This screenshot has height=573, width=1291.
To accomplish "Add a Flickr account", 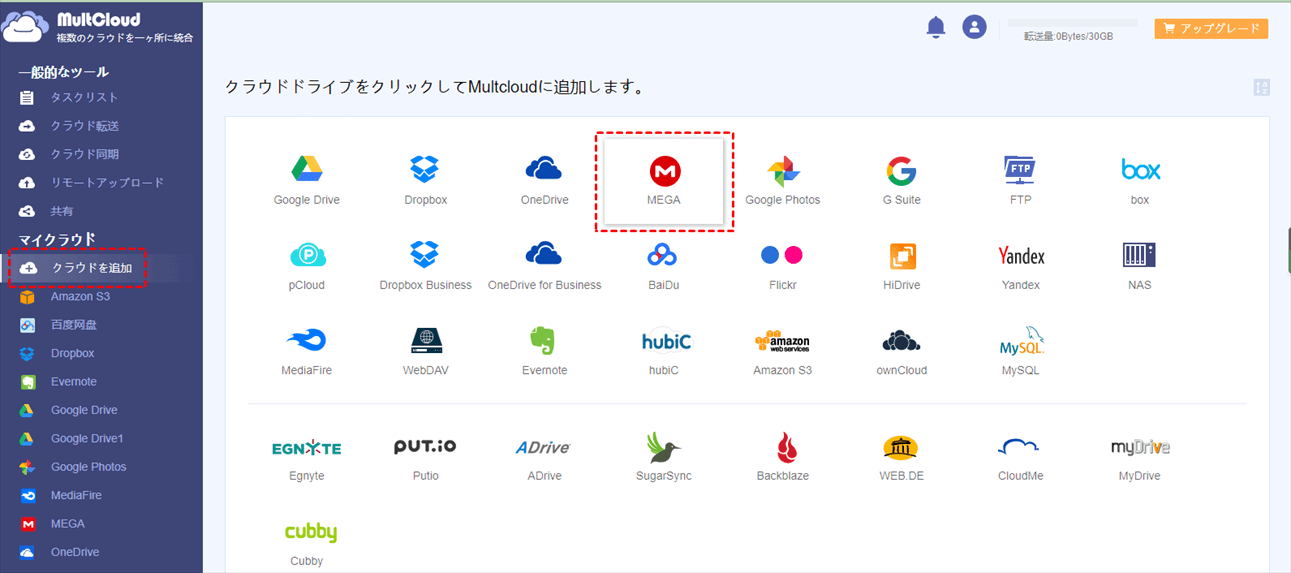I will (x=782, y=266).
